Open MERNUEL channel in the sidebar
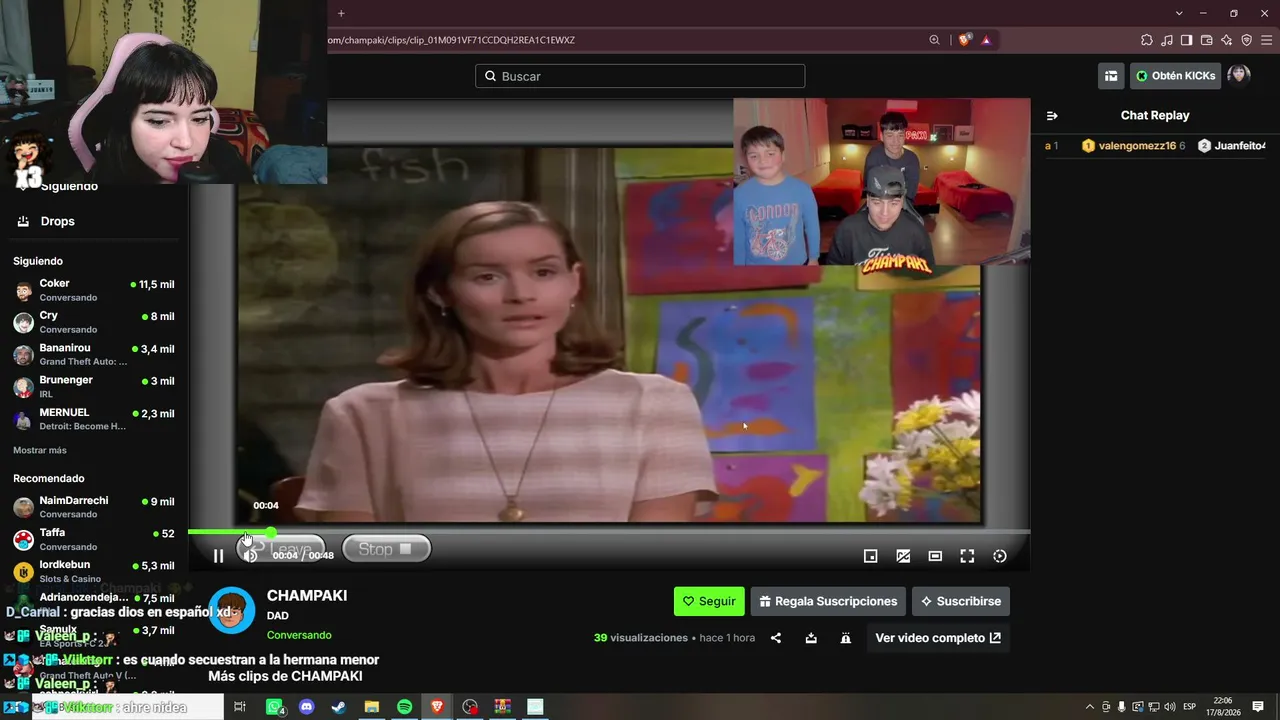 point(94,418)
